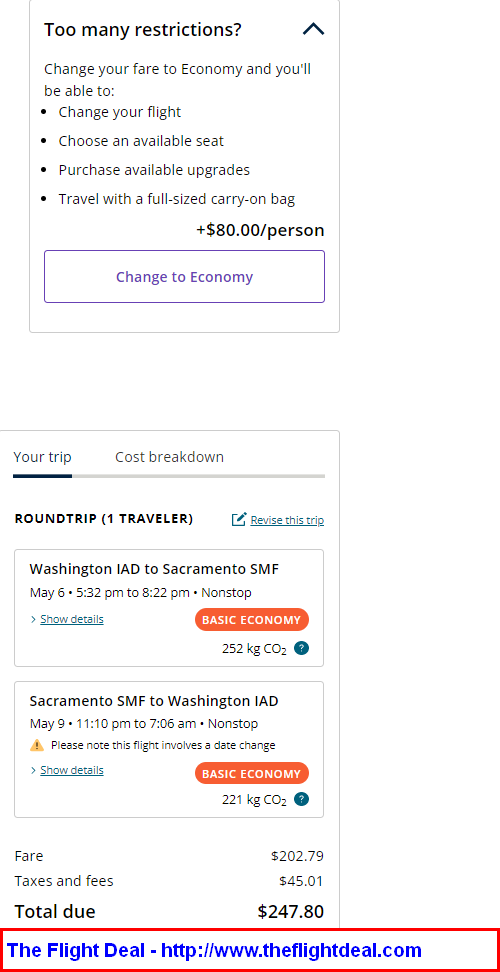Image resolution: width=500 pixels, height=972 pixels.
Task: Click the chevron next to the second Show details link
Action: (x=33, y=771)
